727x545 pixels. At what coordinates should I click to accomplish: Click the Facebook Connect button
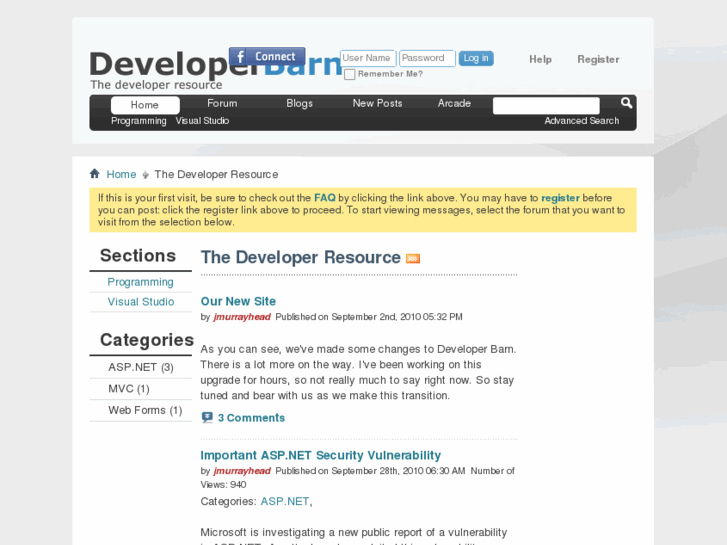tap(267, 57)
